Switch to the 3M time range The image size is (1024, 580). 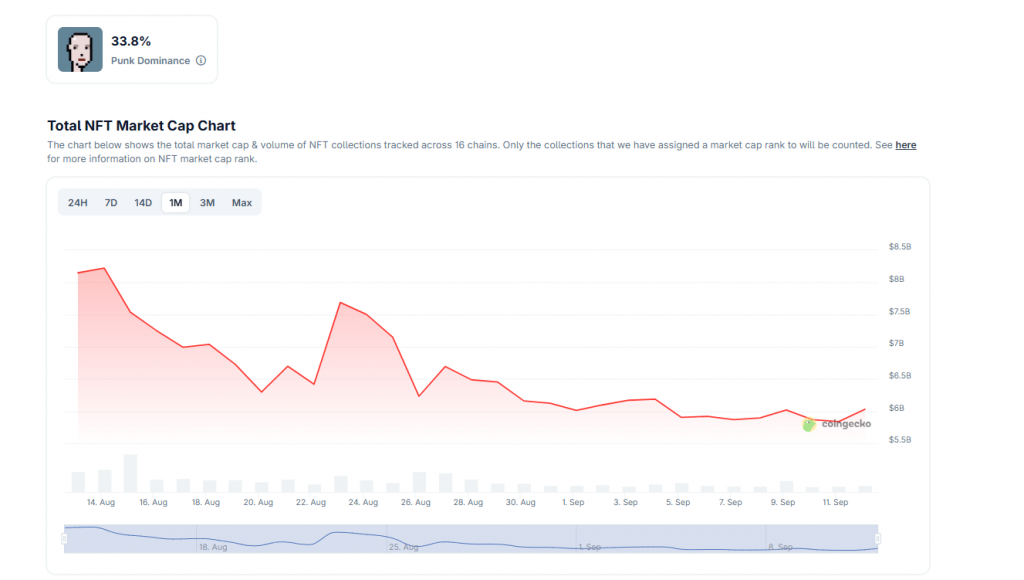click(207, 202)
